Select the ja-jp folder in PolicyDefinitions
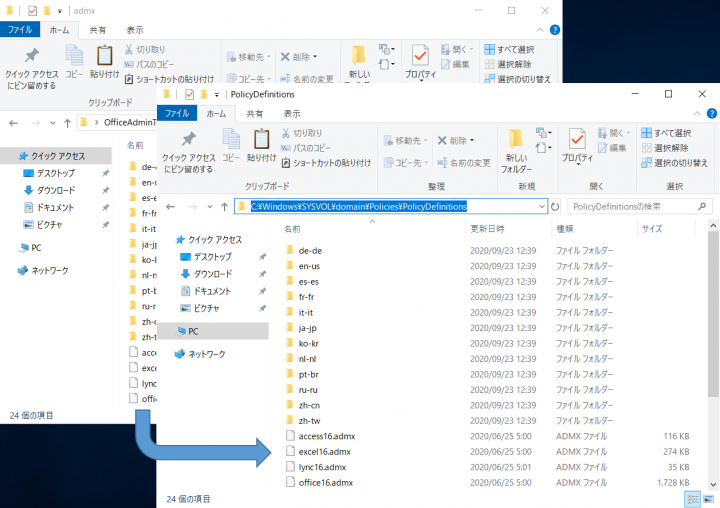720x508 pixels. point(307,328)
